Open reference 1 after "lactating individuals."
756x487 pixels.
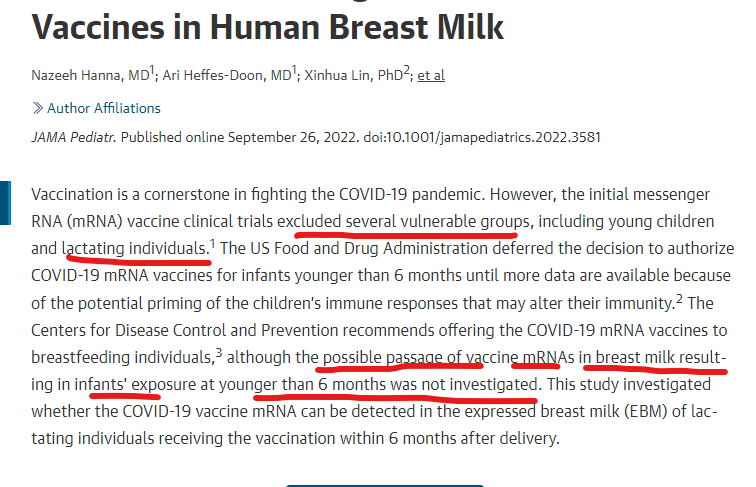tap(213, 242)
